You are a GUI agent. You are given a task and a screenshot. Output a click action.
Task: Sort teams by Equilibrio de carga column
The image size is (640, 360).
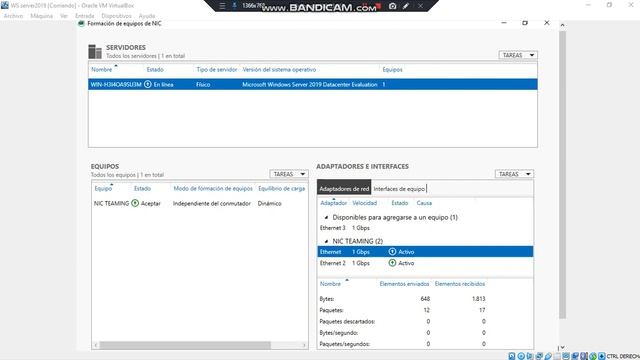(282, 188)
